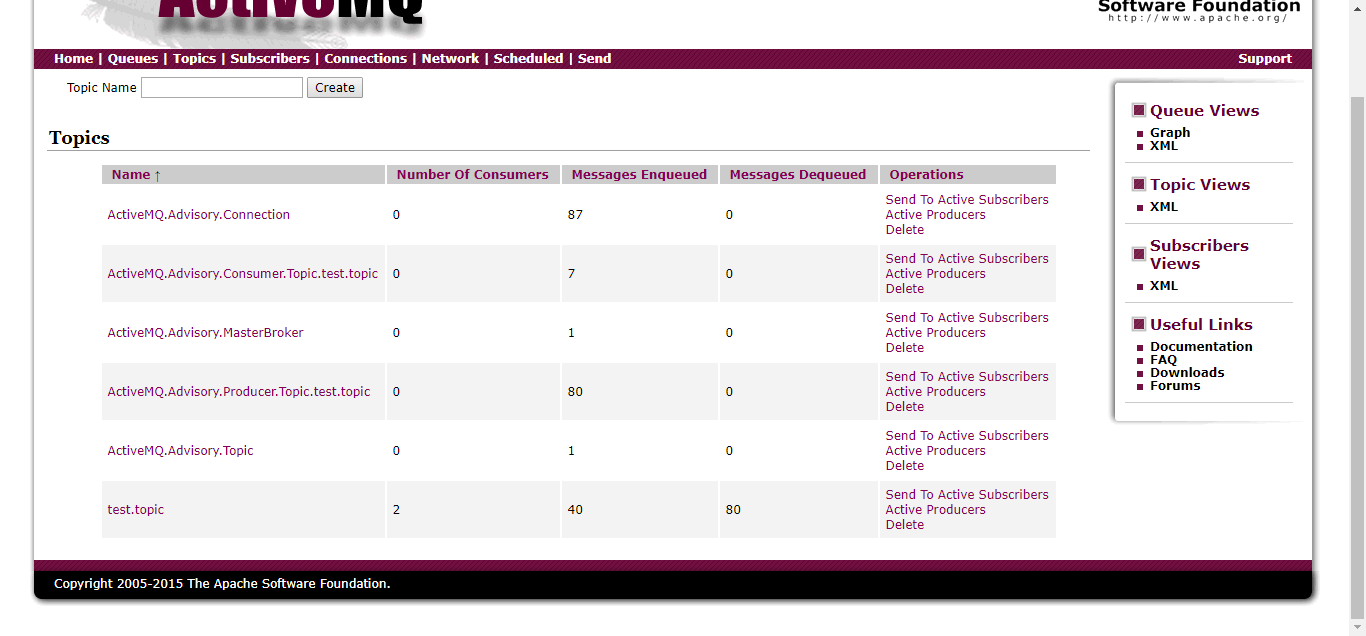The image size is (1366, 636).
Task: View Active Producers for ActiveMQ.Advisory.Connection
Action: point(936,215)
